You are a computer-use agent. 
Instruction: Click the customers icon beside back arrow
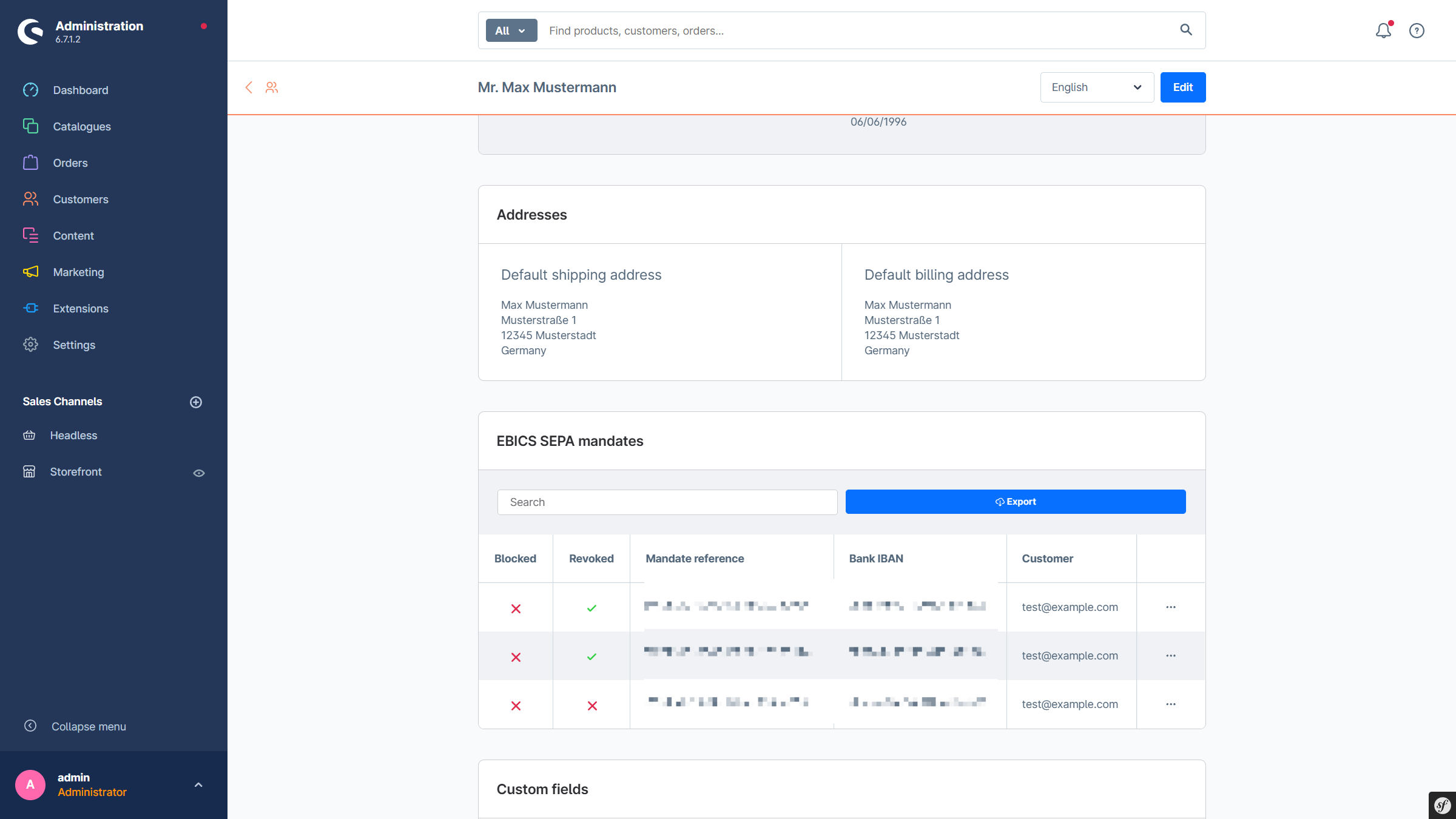coord(272,87)
